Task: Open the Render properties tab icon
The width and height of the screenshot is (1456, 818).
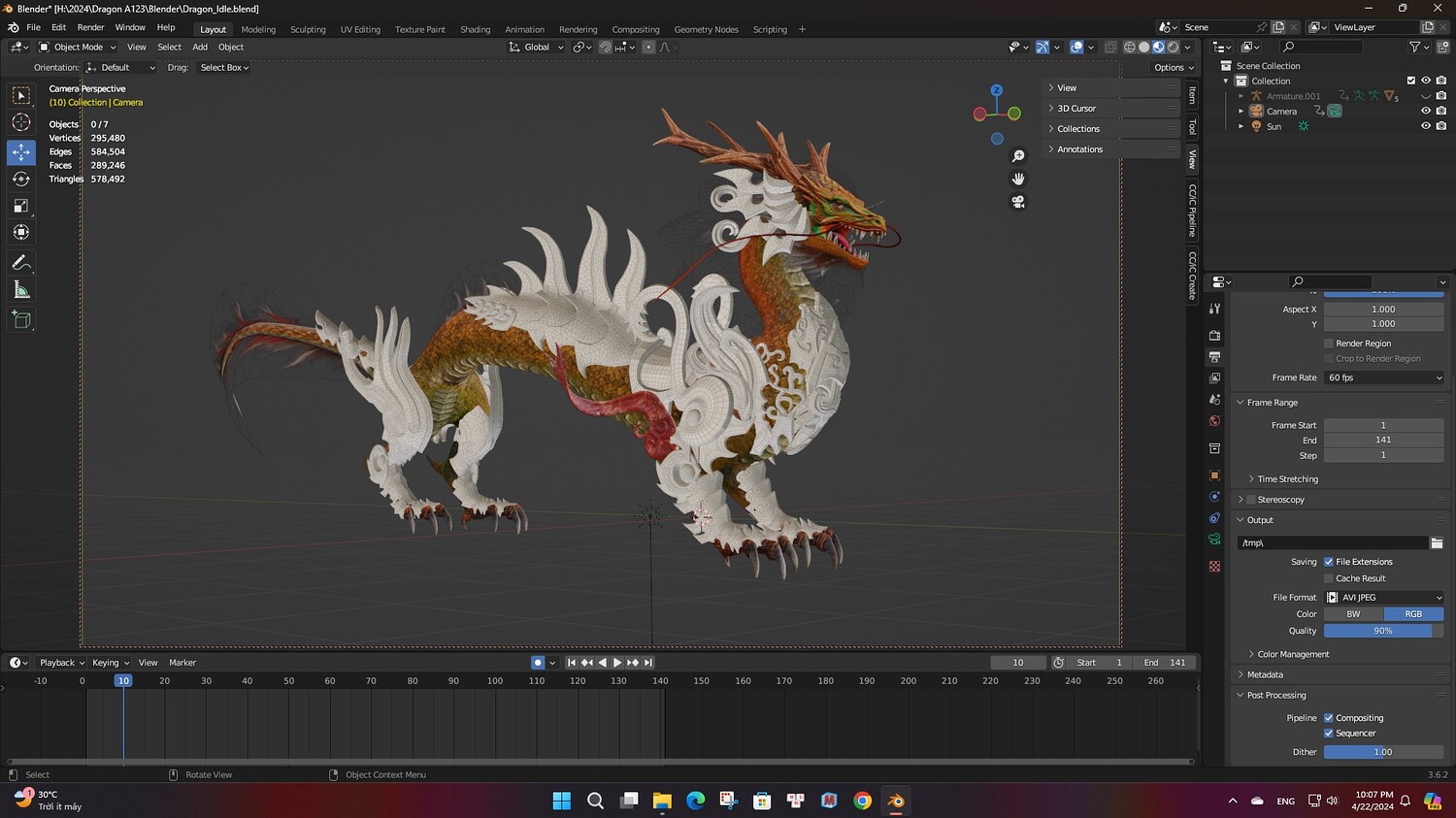Action: tap(1214, 336)
